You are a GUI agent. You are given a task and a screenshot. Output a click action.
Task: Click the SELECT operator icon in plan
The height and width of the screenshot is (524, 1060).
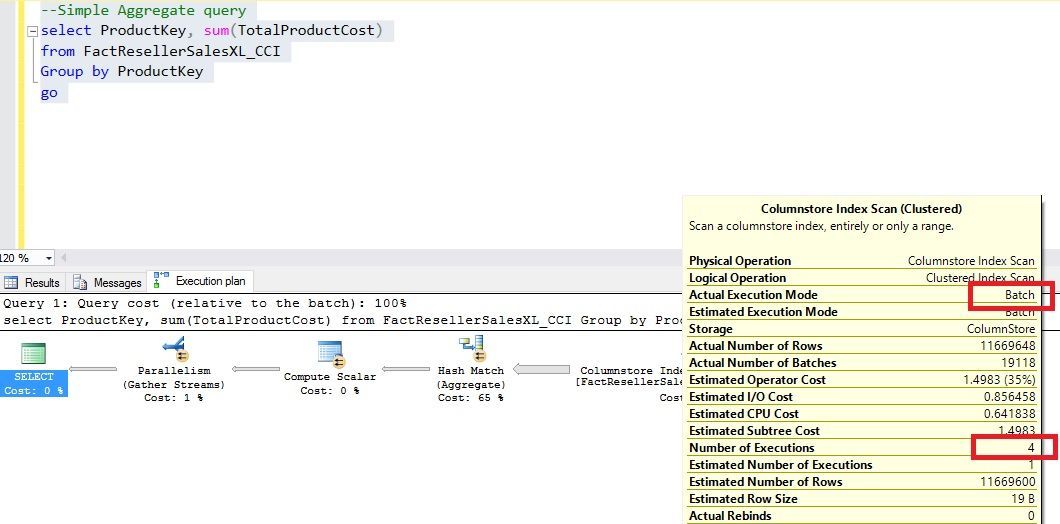tap(33, 354)
